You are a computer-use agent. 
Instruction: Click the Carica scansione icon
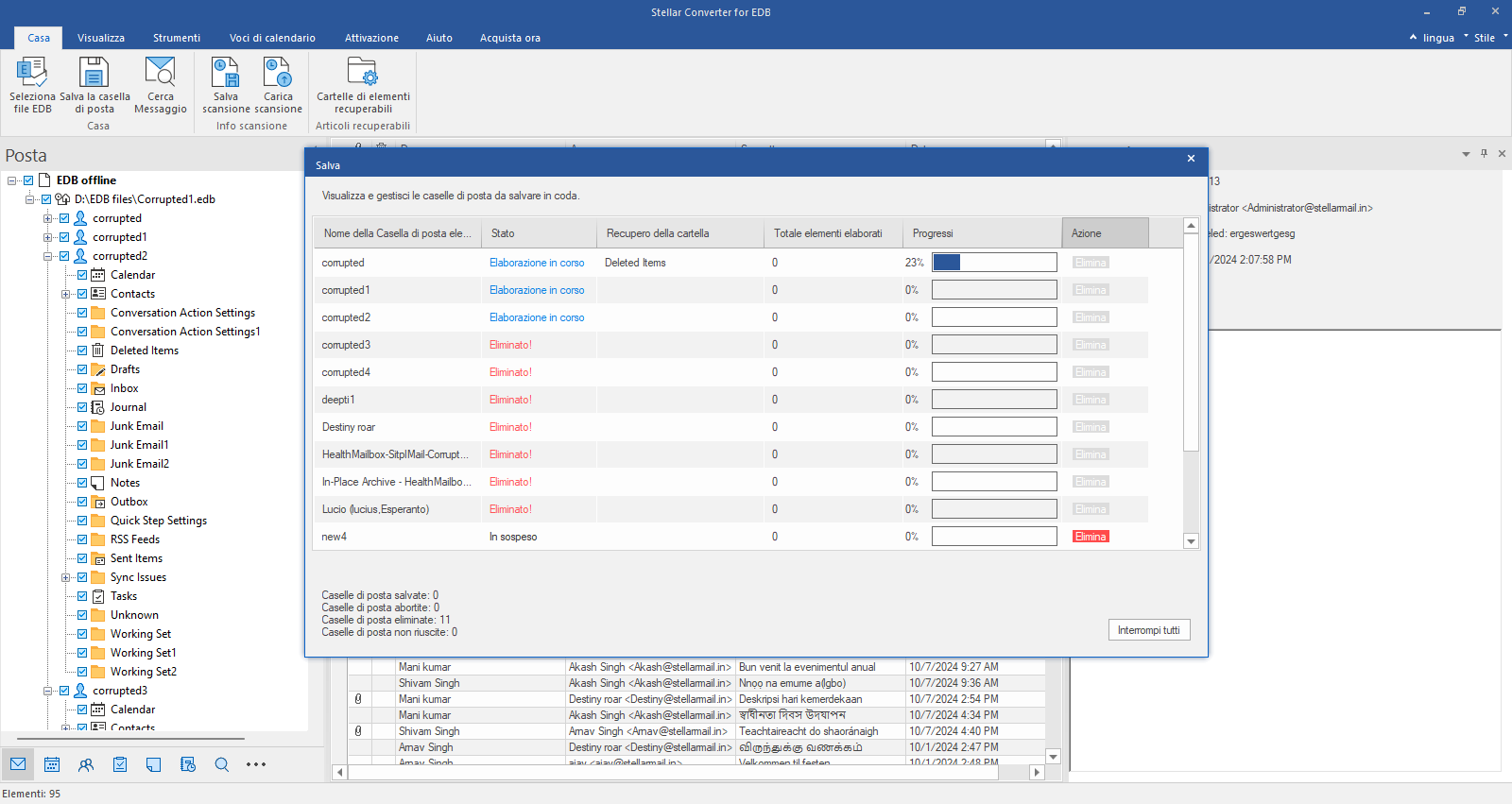tap(278, 73)
